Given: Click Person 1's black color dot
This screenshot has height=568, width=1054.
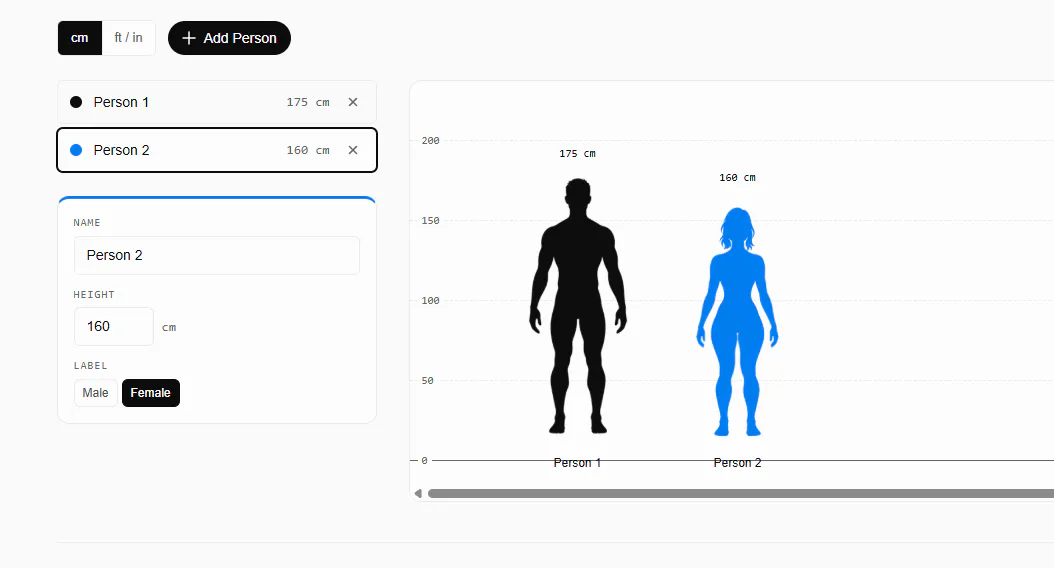Looking at the screenshot, I should (x=76, y=102).
